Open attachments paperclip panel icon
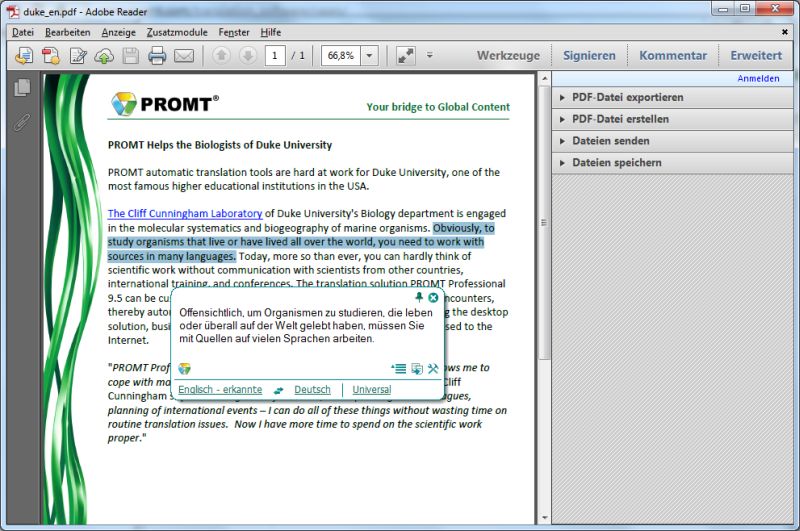The image size is (800, 531). pyautogui.click(x=22, y=122)
